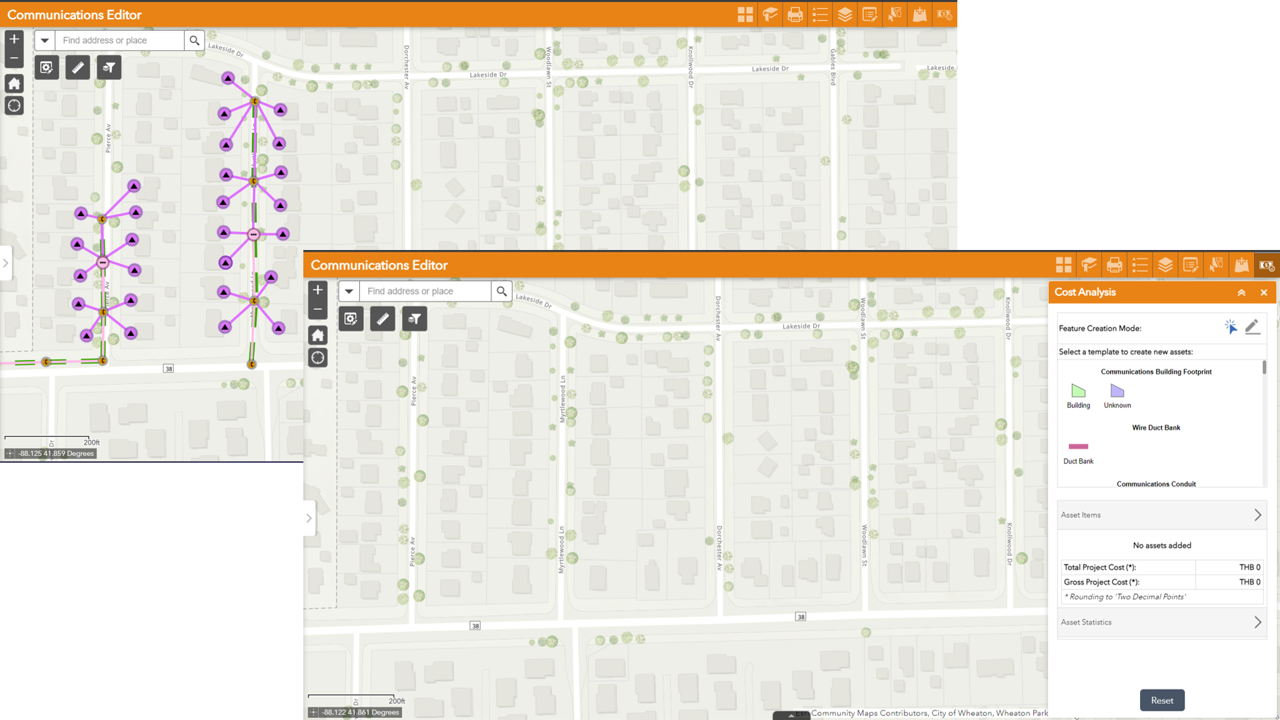Activate the Locate my position control
Viewport: 1280px width, 720px height.
pyautogui.click(x=317, y=357)
